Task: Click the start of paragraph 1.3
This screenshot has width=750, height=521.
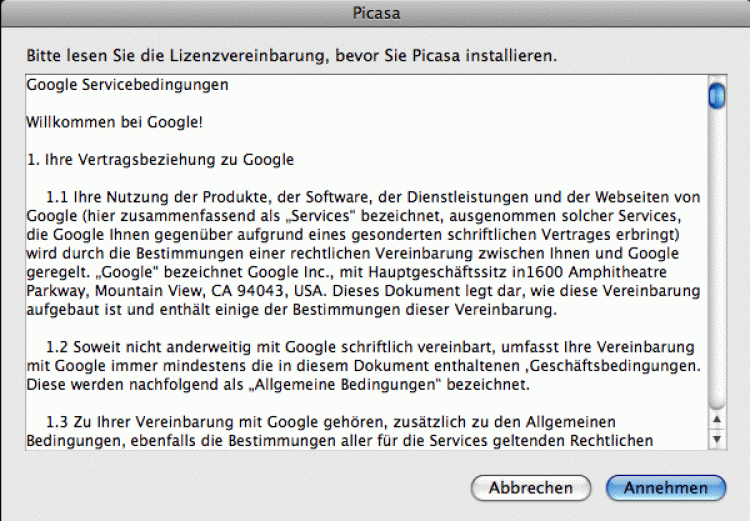Action: [x=60, y=422]
